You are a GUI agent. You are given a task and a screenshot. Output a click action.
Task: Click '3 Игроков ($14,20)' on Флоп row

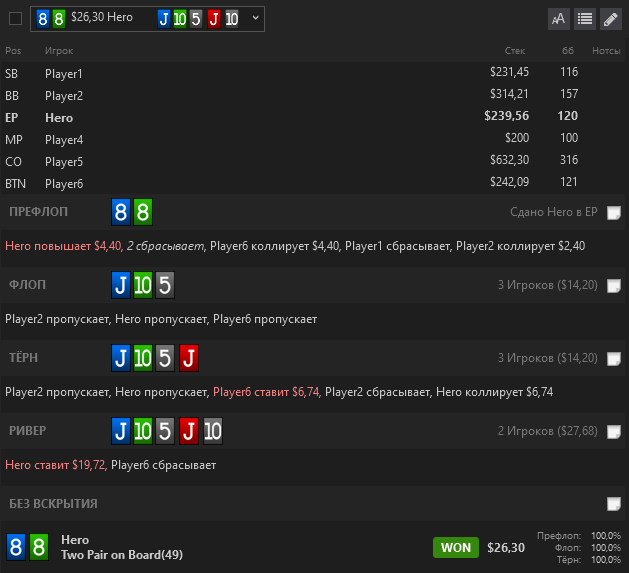pyautogui.click(x=548, y=285)
